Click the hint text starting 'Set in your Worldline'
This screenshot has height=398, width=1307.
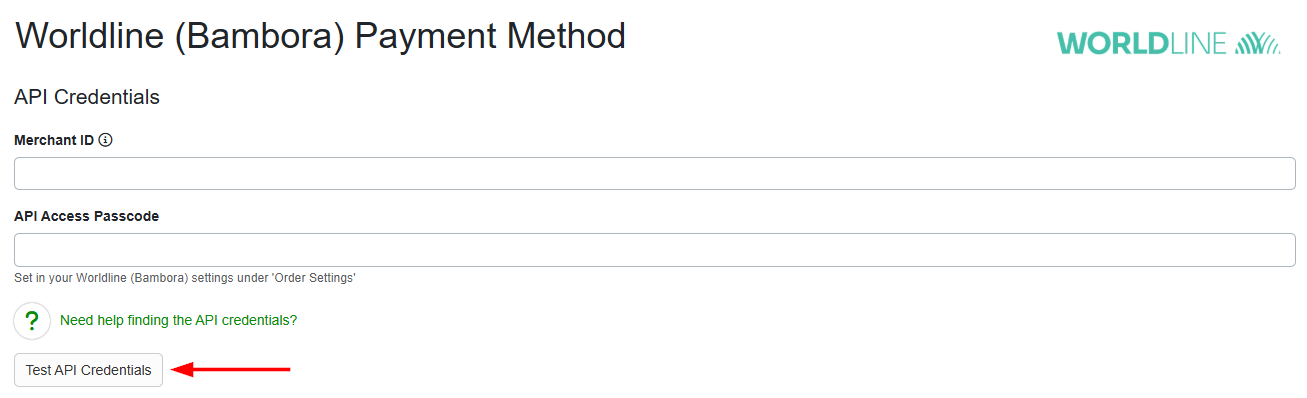click(185, 278)
